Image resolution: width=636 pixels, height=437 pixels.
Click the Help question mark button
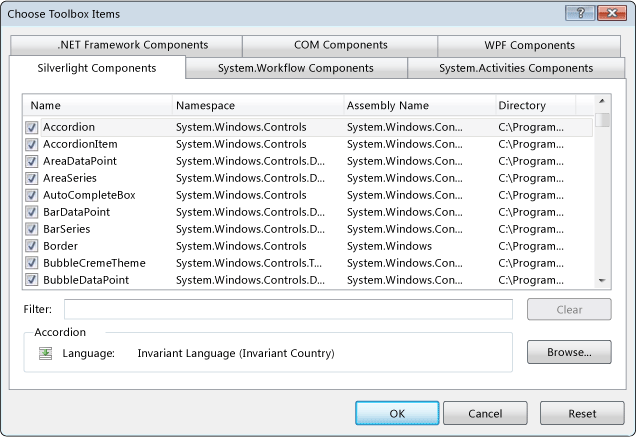[x=580, y=13]
